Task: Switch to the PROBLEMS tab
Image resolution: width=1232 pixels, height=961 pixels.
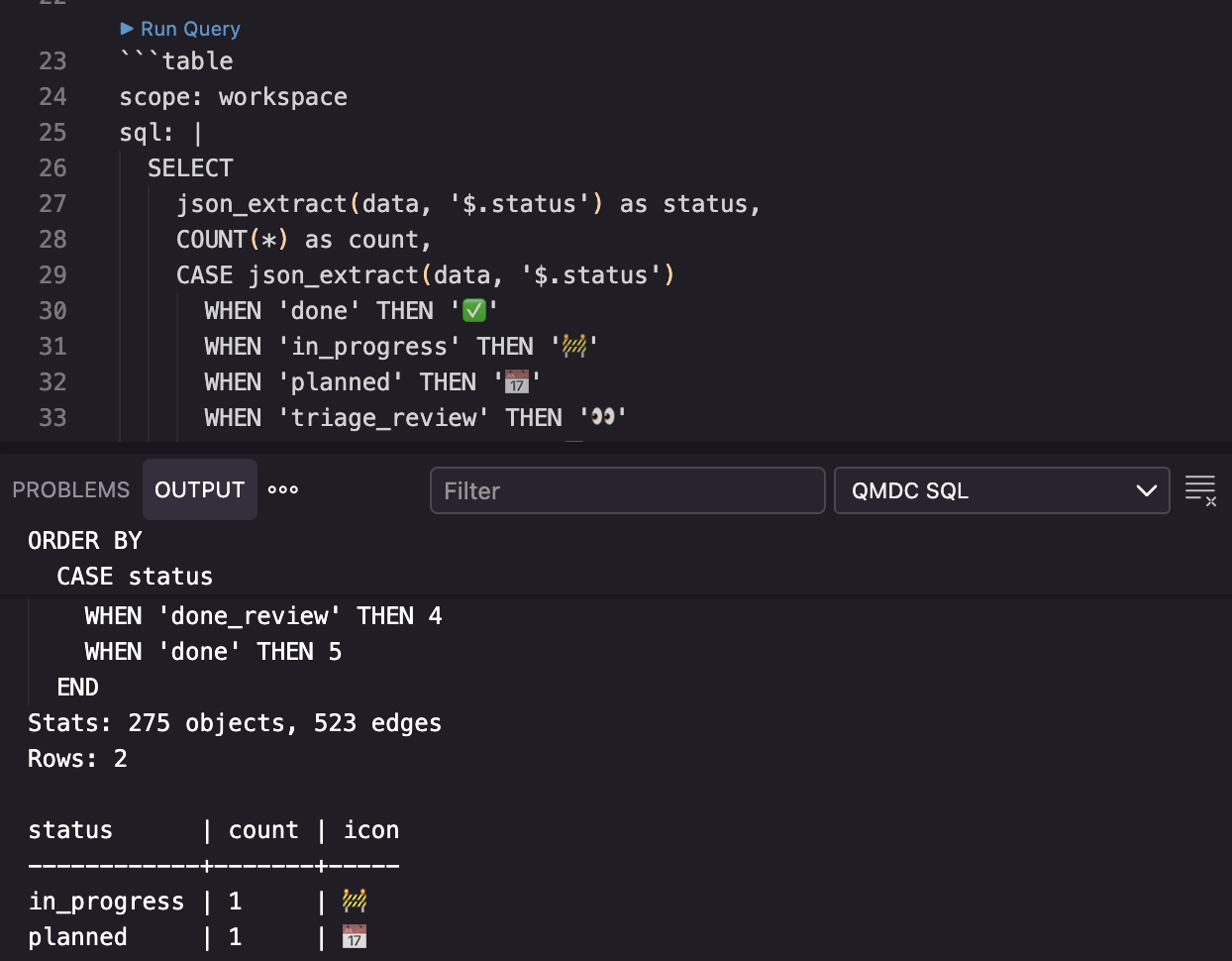Action: click(70, 490)
